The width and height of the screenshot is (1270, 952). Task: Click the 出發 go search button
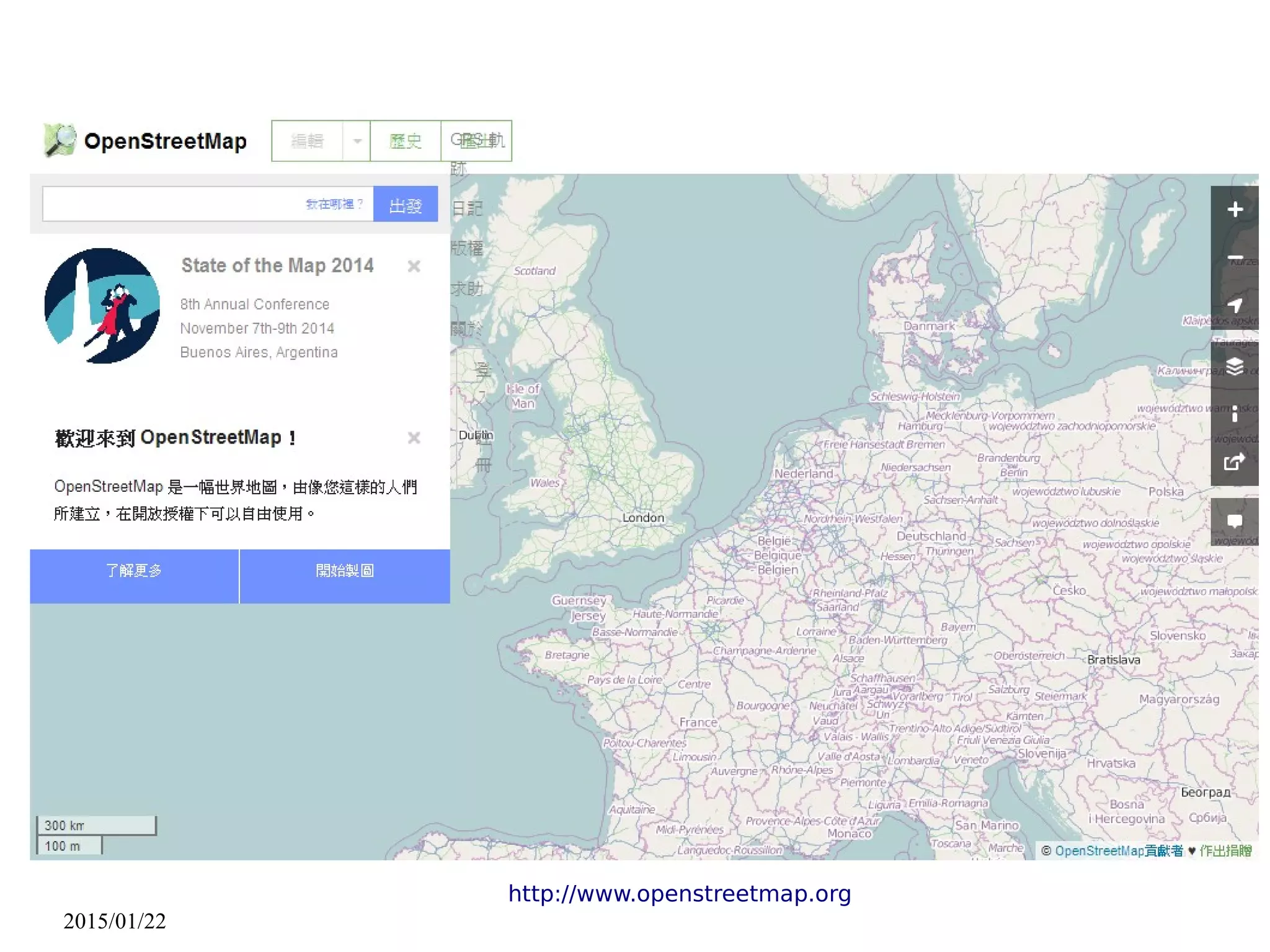point(406,204)
